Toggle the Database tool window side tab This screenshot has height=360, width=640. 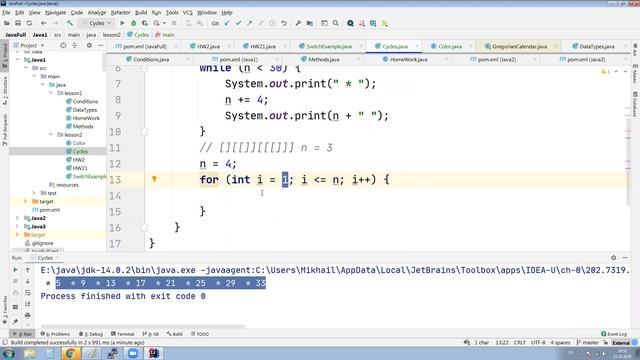[x=635, y=104]
